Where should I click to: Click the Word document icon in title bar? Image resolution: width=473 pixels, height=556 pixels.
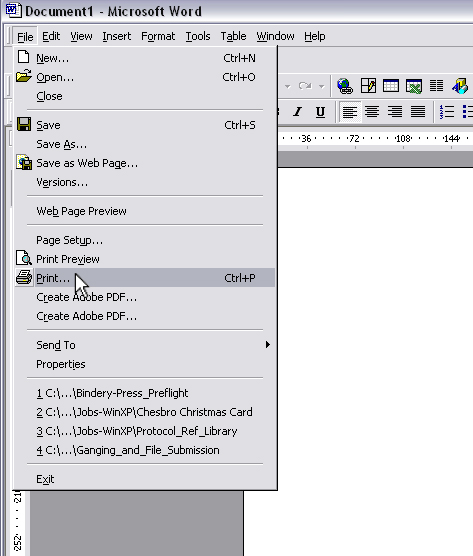[13, 10]
